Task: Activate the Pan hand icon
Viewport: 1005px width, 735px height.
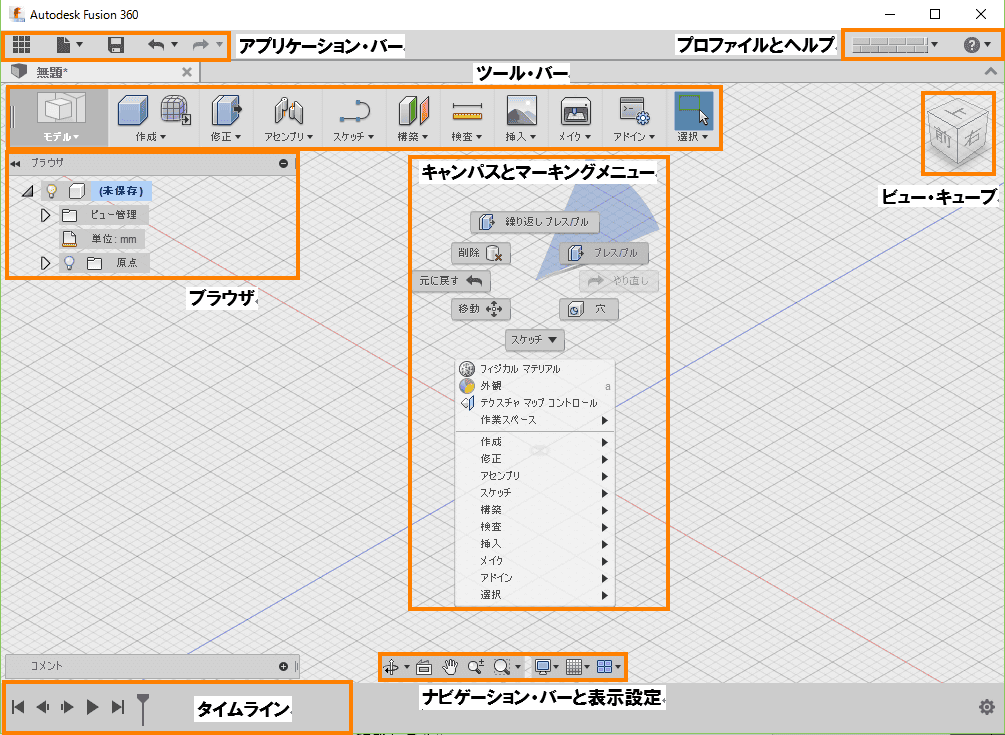Action: [x=451, y=666]
